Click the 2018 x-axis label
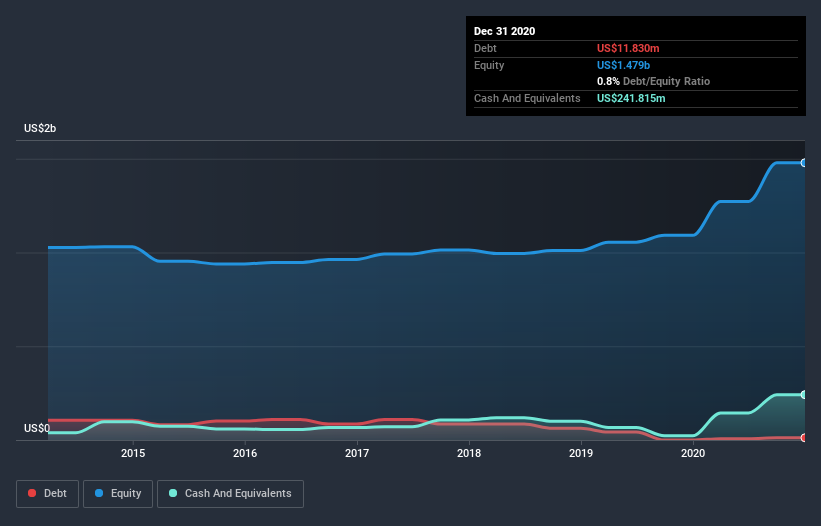Viewport: 821px width, 526px height. pyautogui.click(x=469, y=453)
